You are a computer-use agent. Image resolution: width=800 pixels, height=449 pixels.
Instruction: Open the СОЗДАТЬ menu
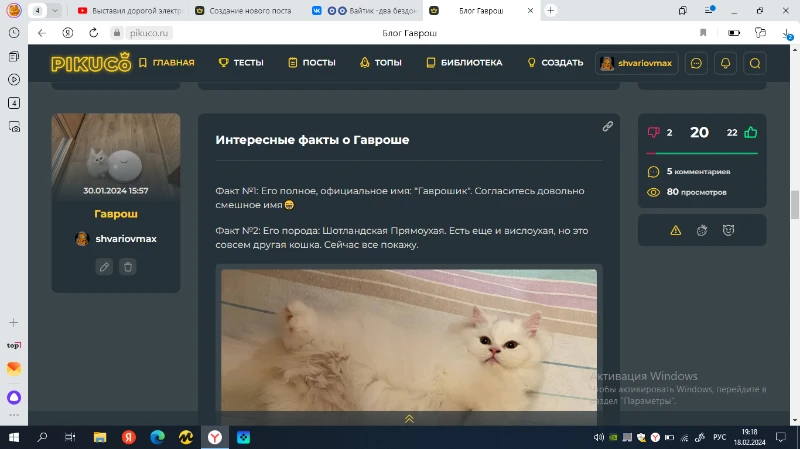click(555, 63)
